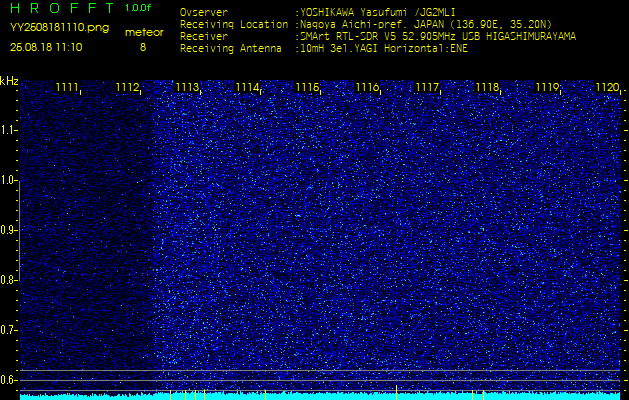Click the timestamp 25.08.18 11:10
The image size is (629, 400).
[46, 47]
